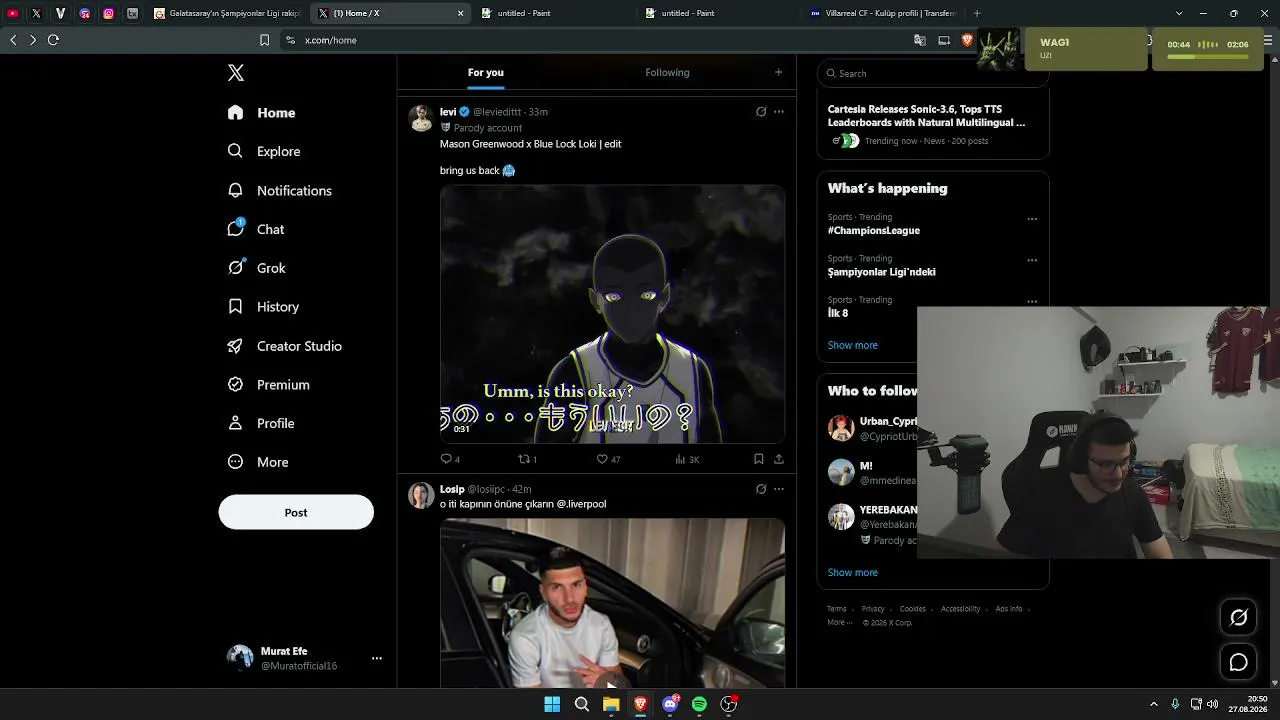Open the Ads info footer link
The width and height of the screenshot is (1280, 720).
(x=1009, y=609)
